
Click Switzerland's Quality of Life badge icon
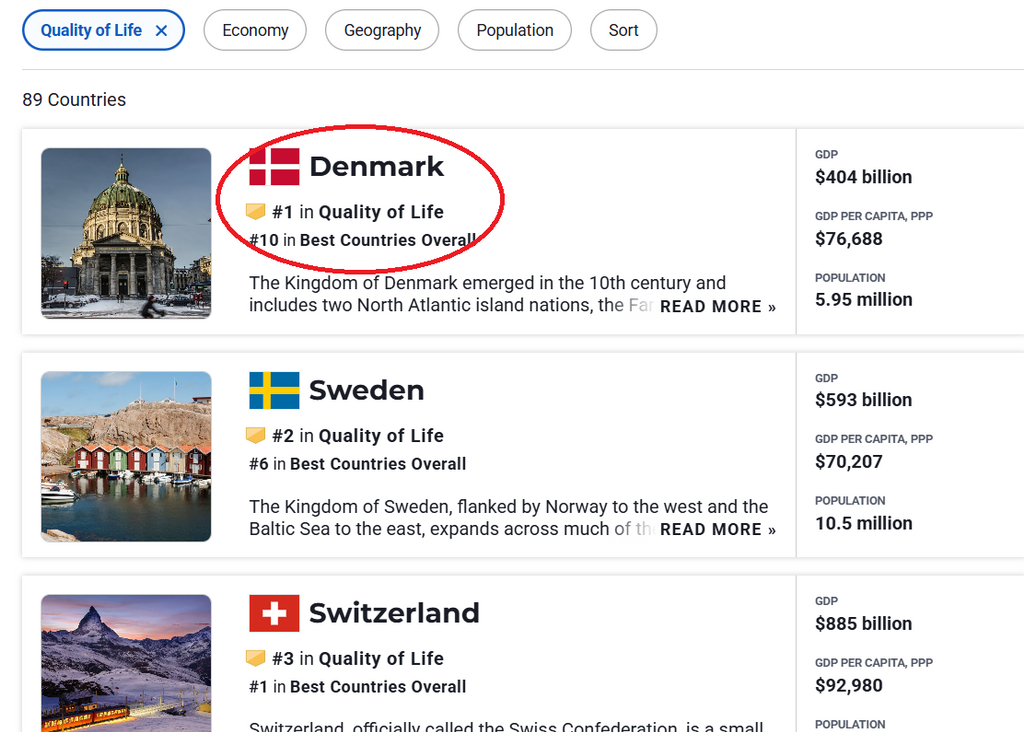click(x=256, y=659)
